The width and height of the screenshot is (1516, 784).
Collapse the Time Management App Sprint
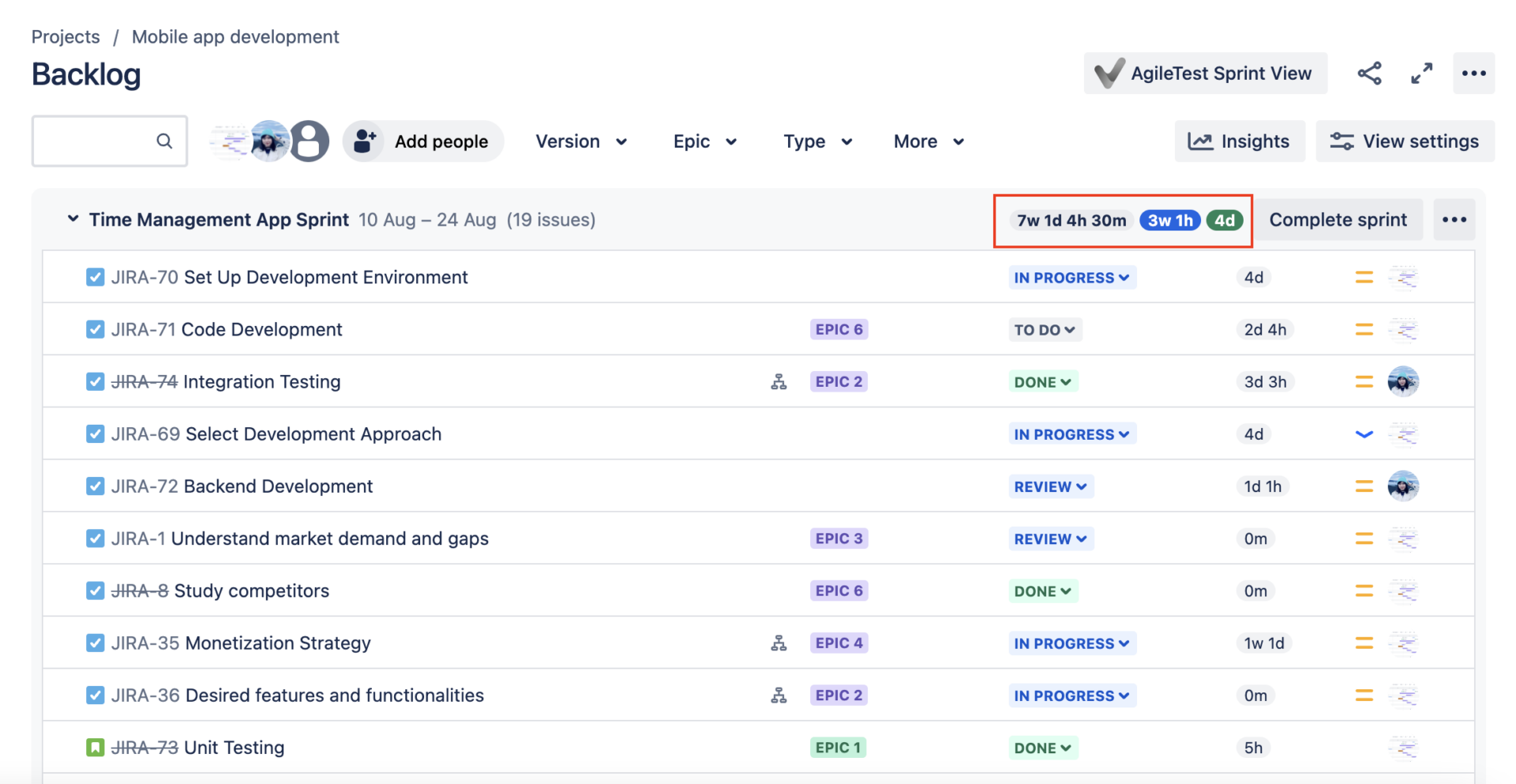[x=72, y=219]
